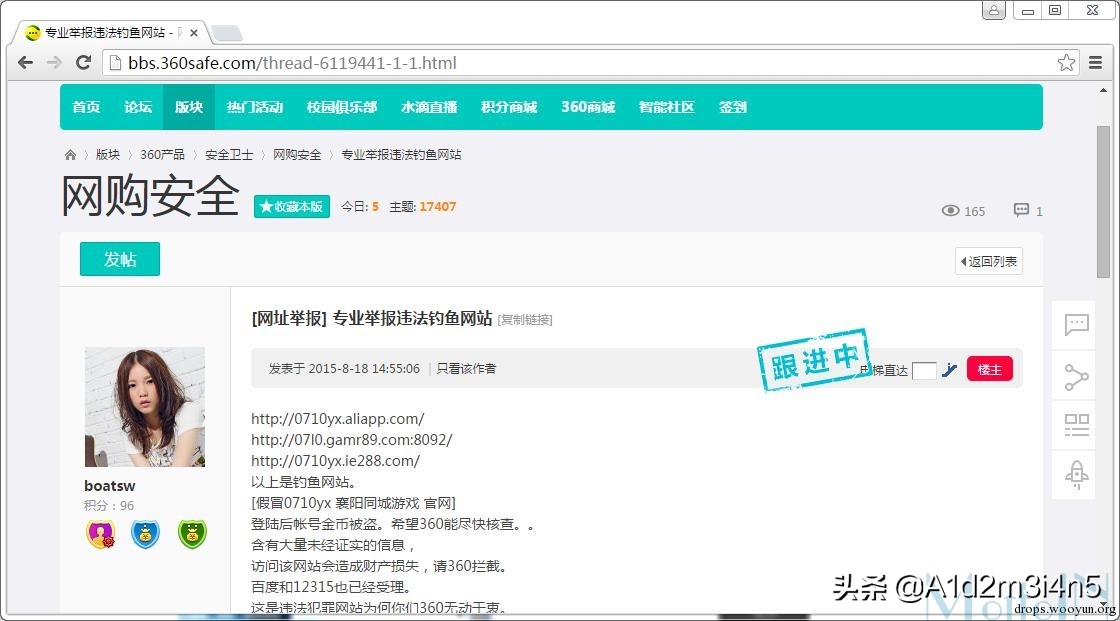Viewport: 1120px width, 621px height.
Task: Click the 复制链接 link
Action: (x=525, y=319)
